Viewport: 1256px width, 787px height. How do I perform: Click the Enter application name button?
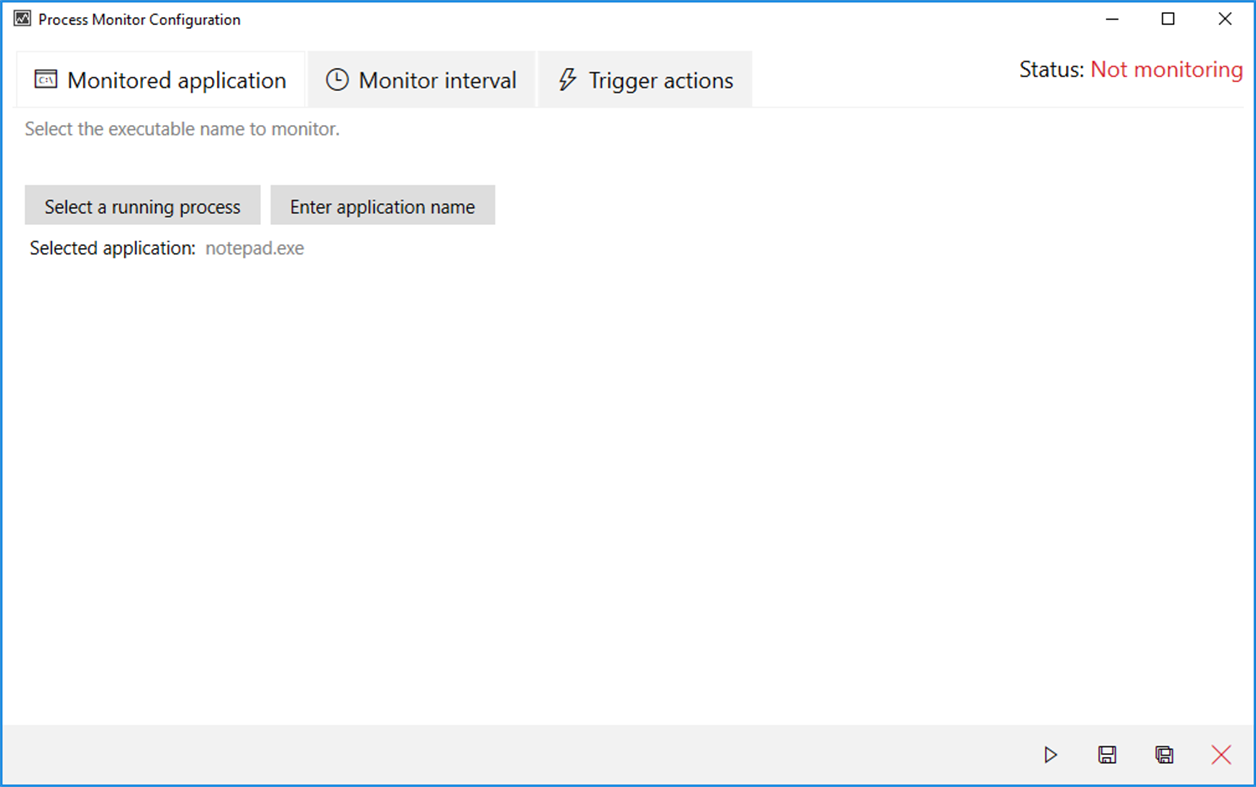[x=382, y=205]
